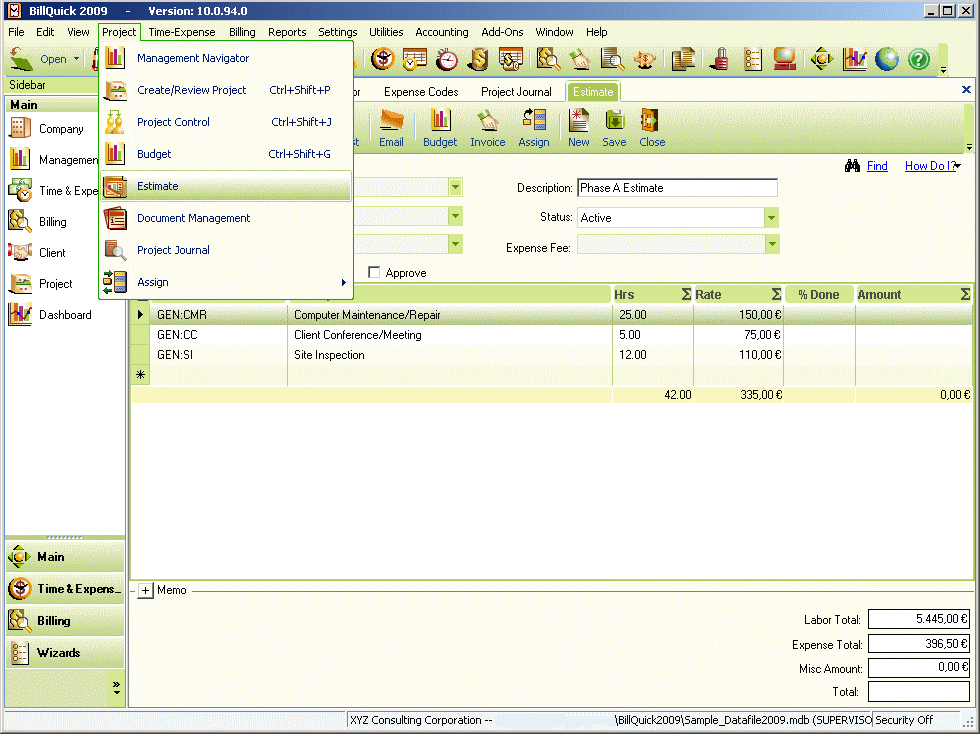This screenshot has width=980, height=734.
Task: Click the red computer monitor toolbar icon
Action: [x=784, y=59]
